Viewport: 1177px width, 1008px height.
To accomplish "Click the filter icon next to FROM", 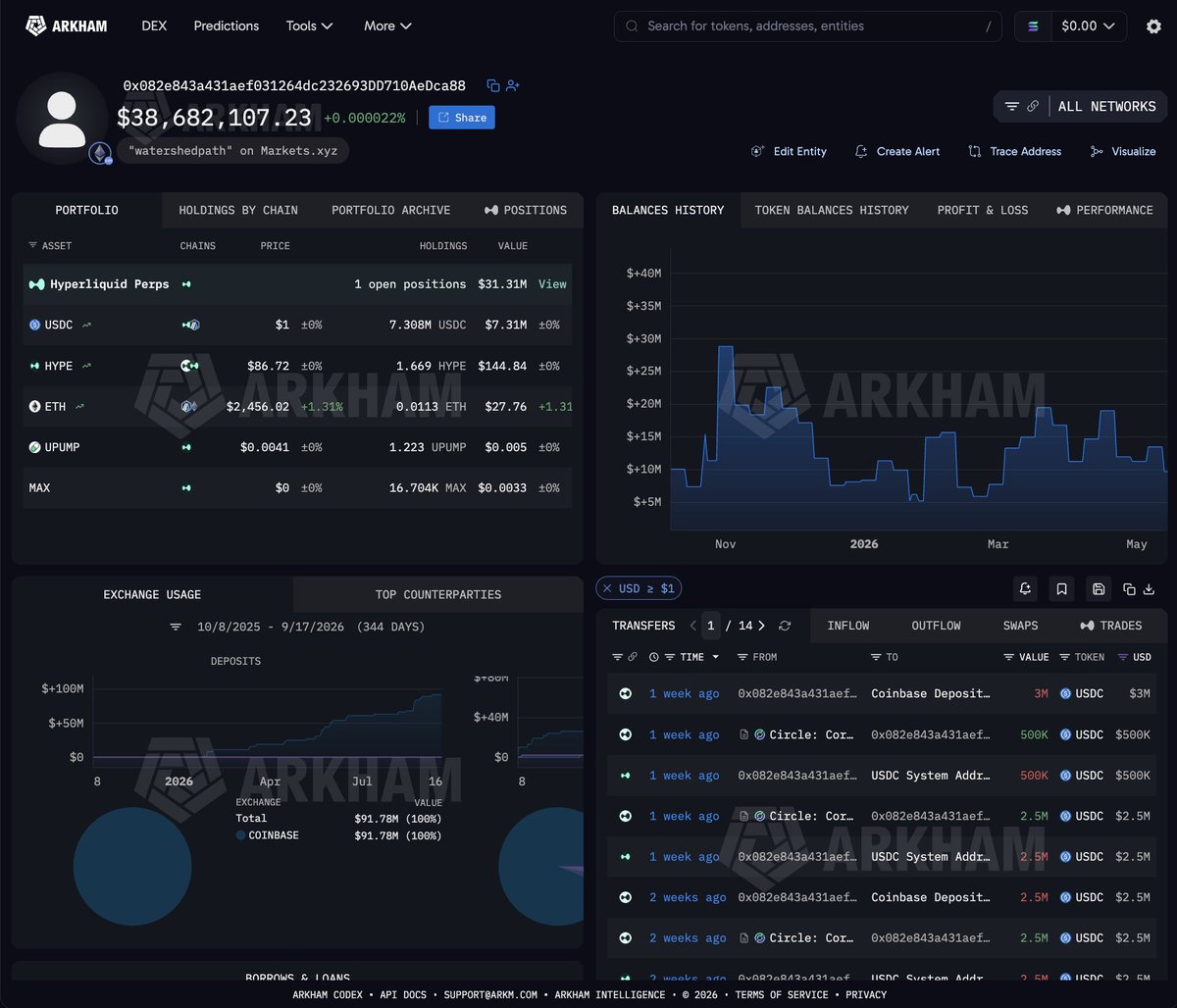I will pos(742,657).
